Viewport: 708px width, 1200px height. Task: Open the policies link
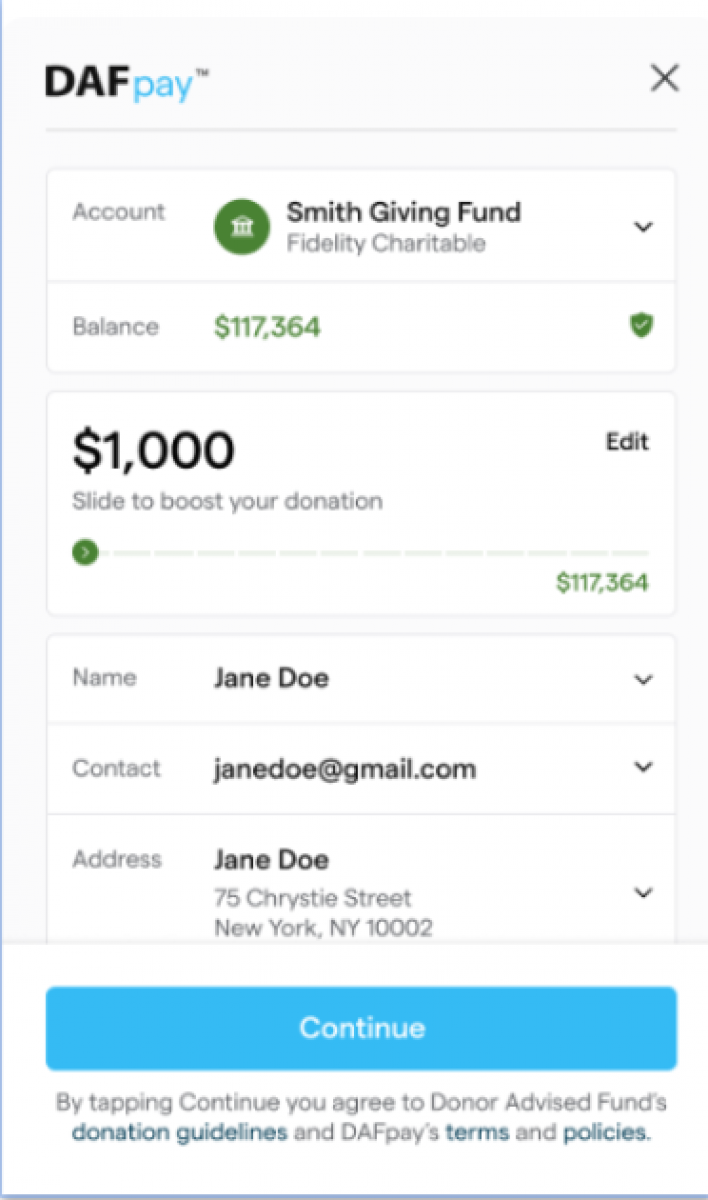coord(605,1133)
